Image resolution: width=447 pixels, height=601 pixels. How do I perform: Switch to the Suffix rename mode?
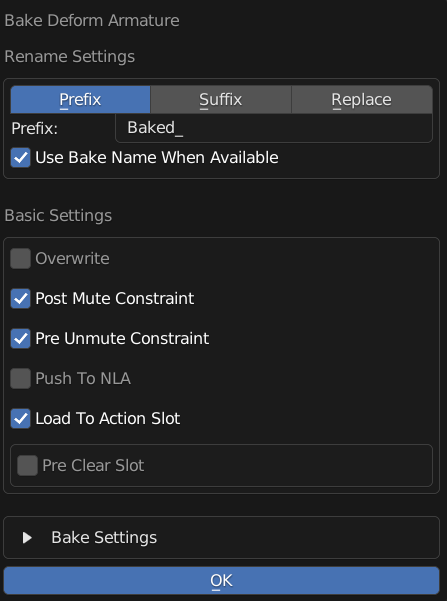[x=221, y=100]
